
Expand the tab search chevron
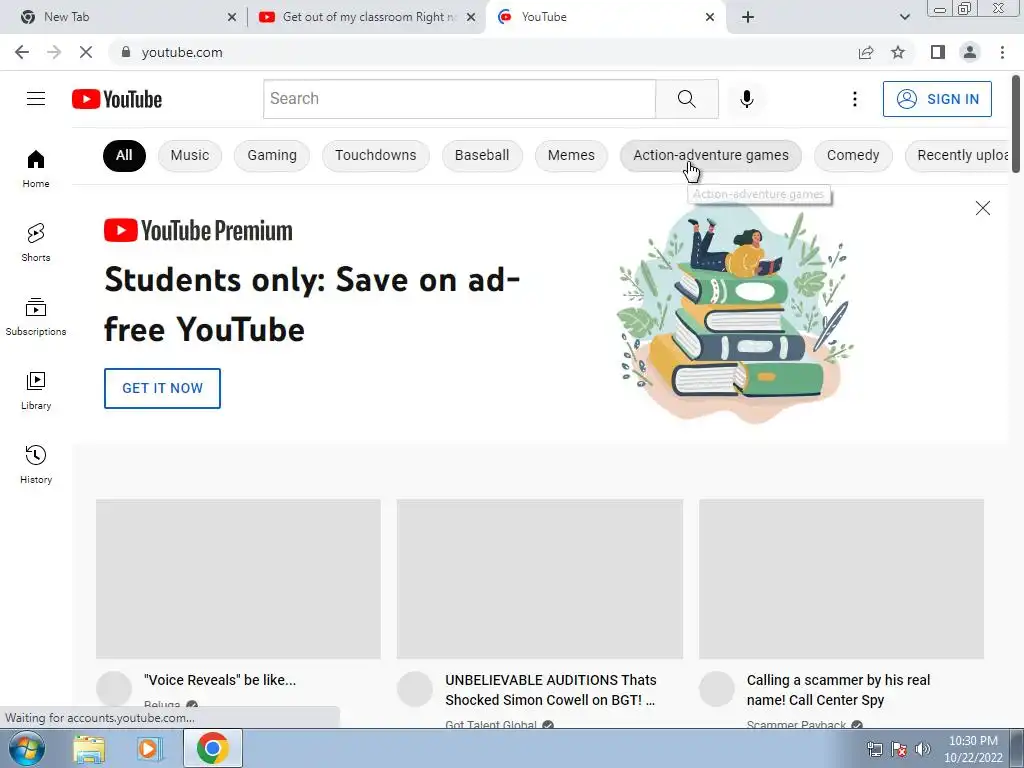(x=904, y=17)
